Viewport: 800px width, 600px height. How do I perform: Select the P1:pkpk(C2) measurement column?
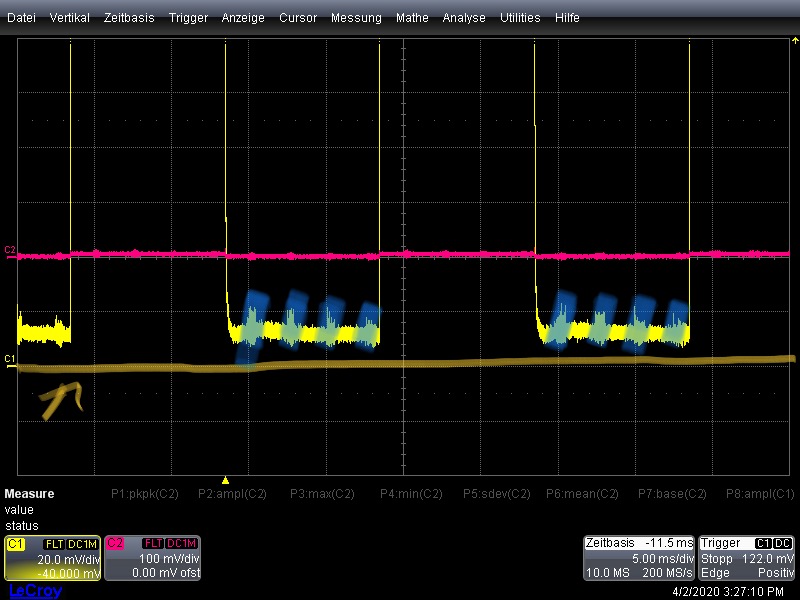coord(145,494)
